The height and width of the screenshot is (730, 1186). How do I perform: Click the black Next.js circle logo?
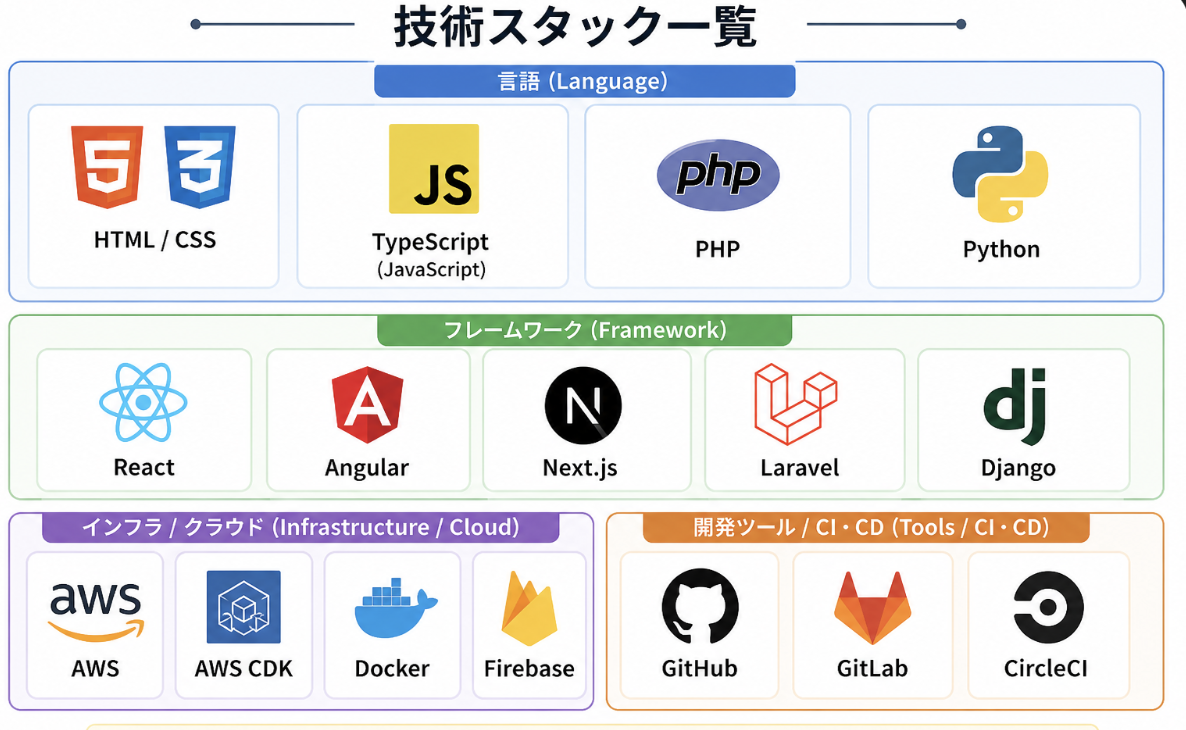point(583,405)
